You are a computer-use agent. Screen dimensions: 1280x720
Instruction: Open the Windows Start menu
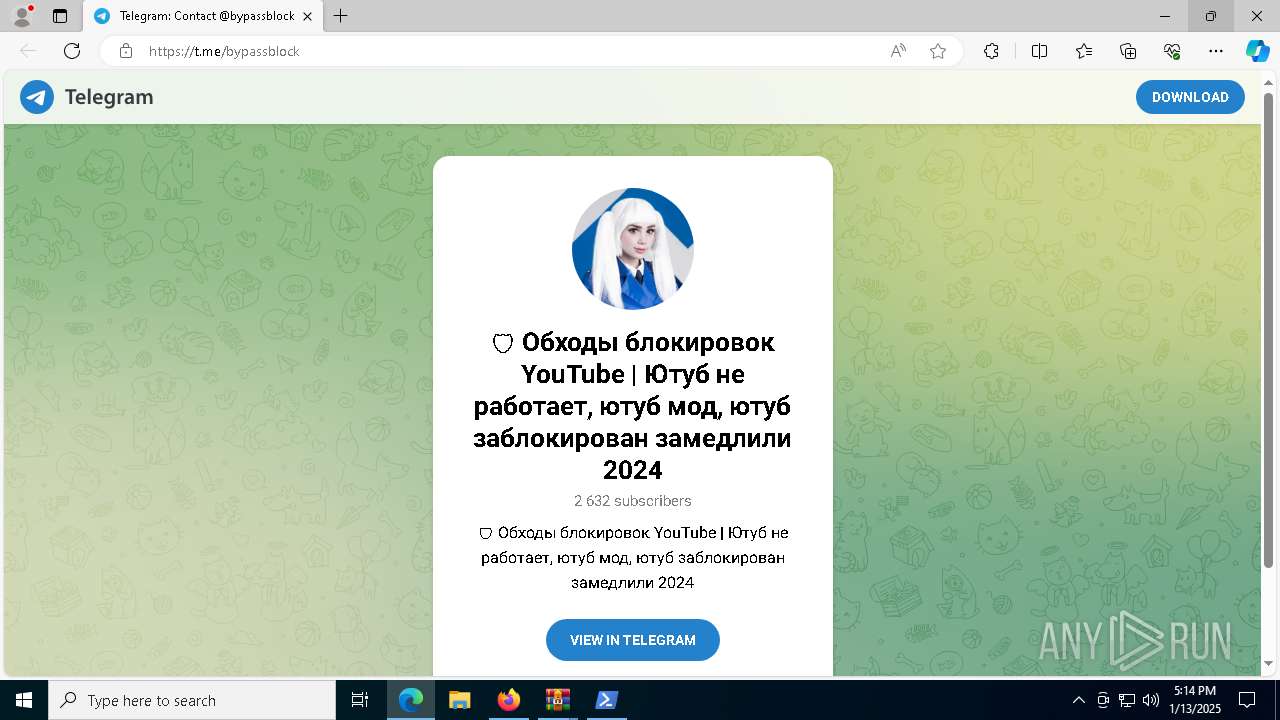point(24,700)
